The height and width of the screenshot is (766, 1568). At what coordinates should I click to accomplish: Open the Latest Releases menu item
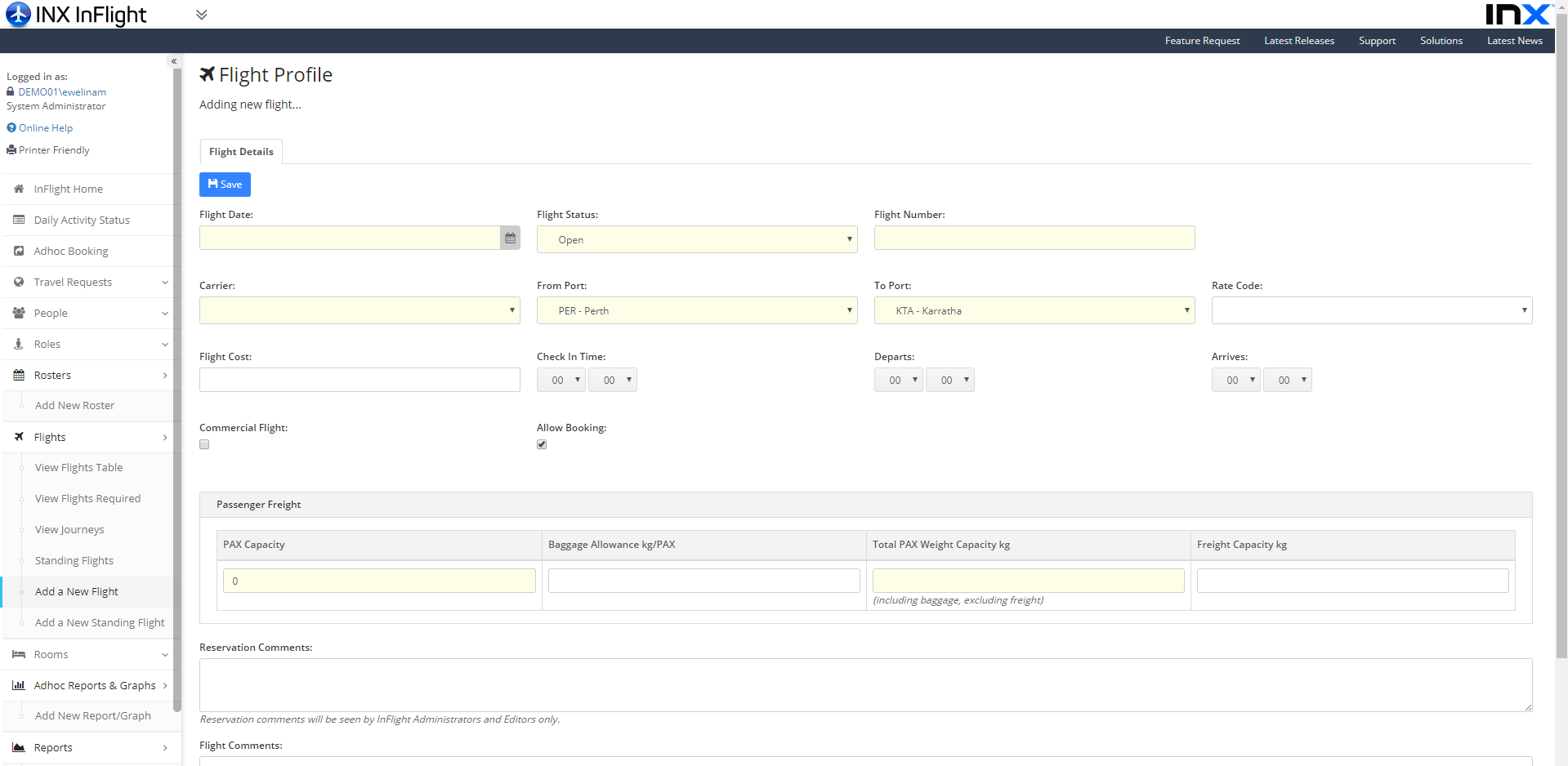point(1299,40)
